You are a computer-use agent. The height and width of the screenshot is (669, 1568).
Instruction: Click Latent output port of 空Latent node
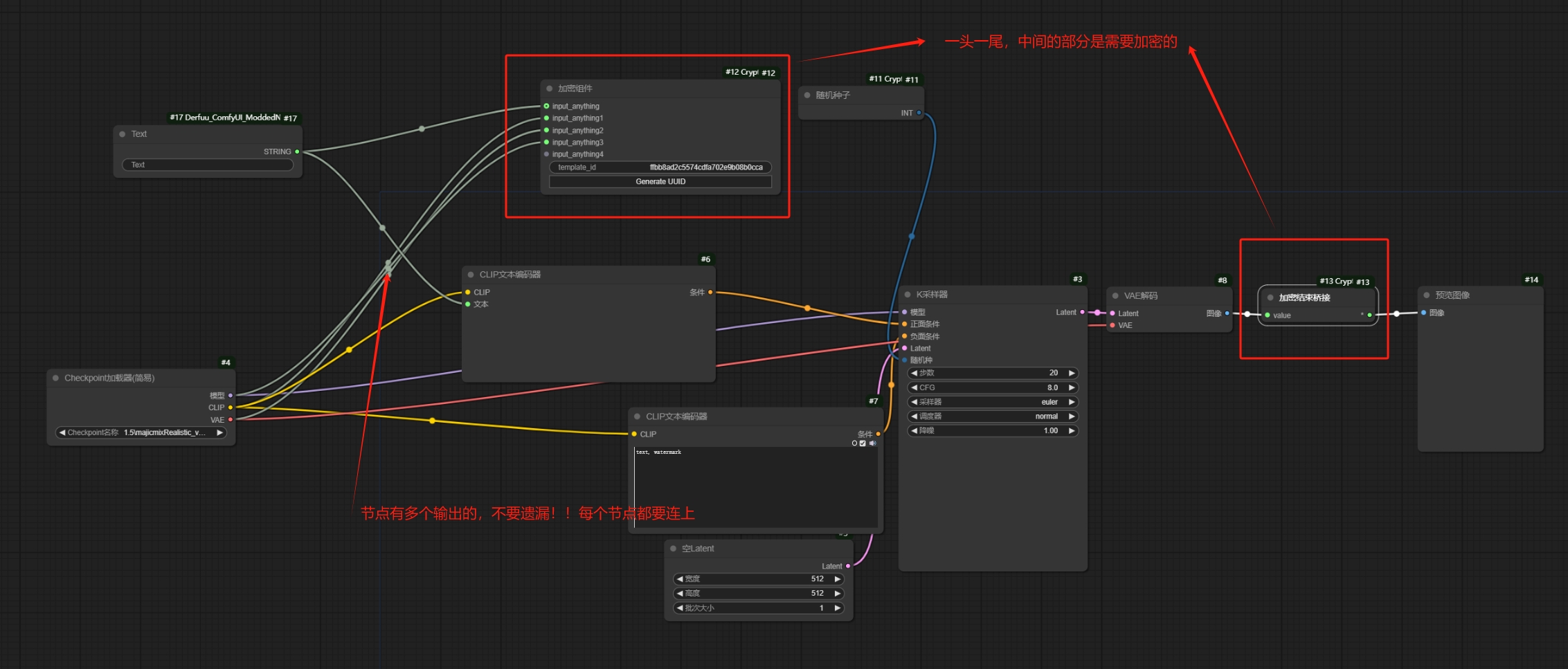click(x=848, y=566)
